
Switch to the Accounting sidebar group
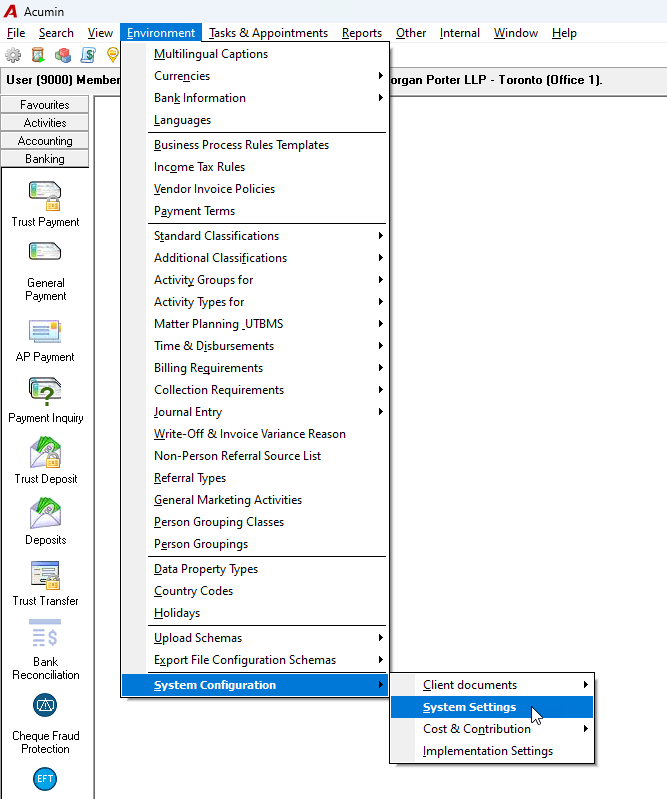45,141
